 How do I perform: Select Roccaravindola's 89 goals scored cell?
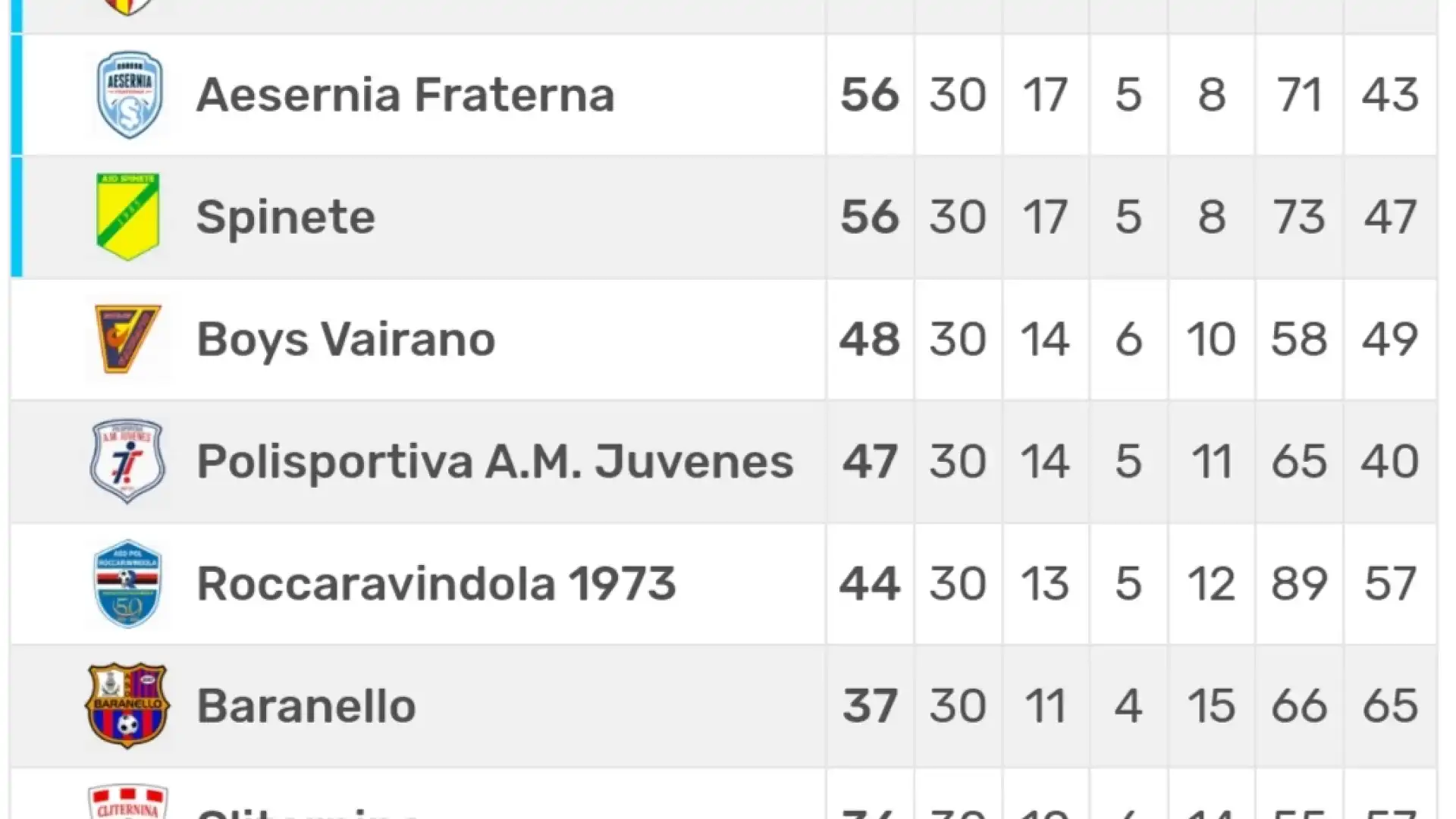coord(1299,583)
